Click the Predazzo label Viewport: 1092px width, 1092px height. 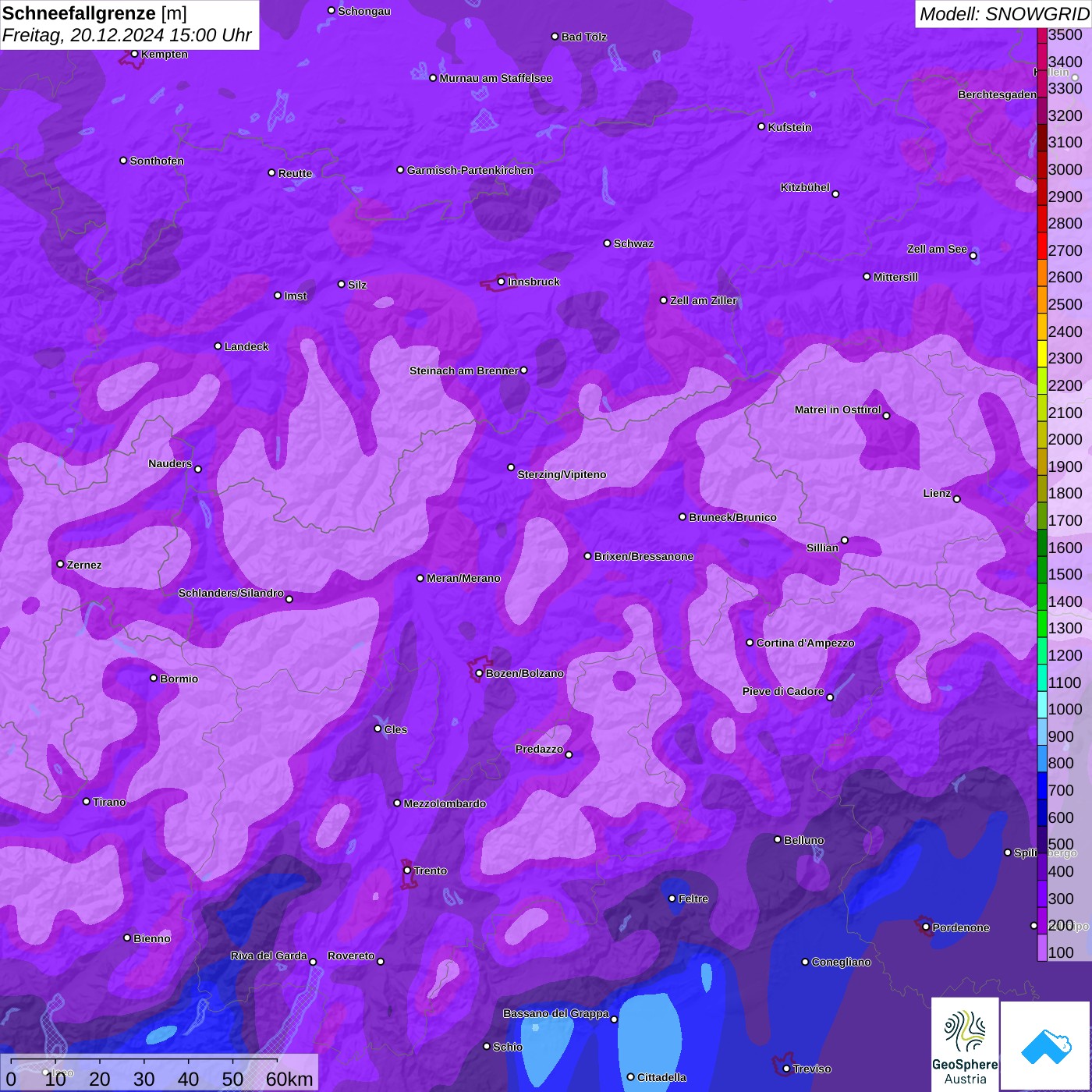tap(539, 749)
